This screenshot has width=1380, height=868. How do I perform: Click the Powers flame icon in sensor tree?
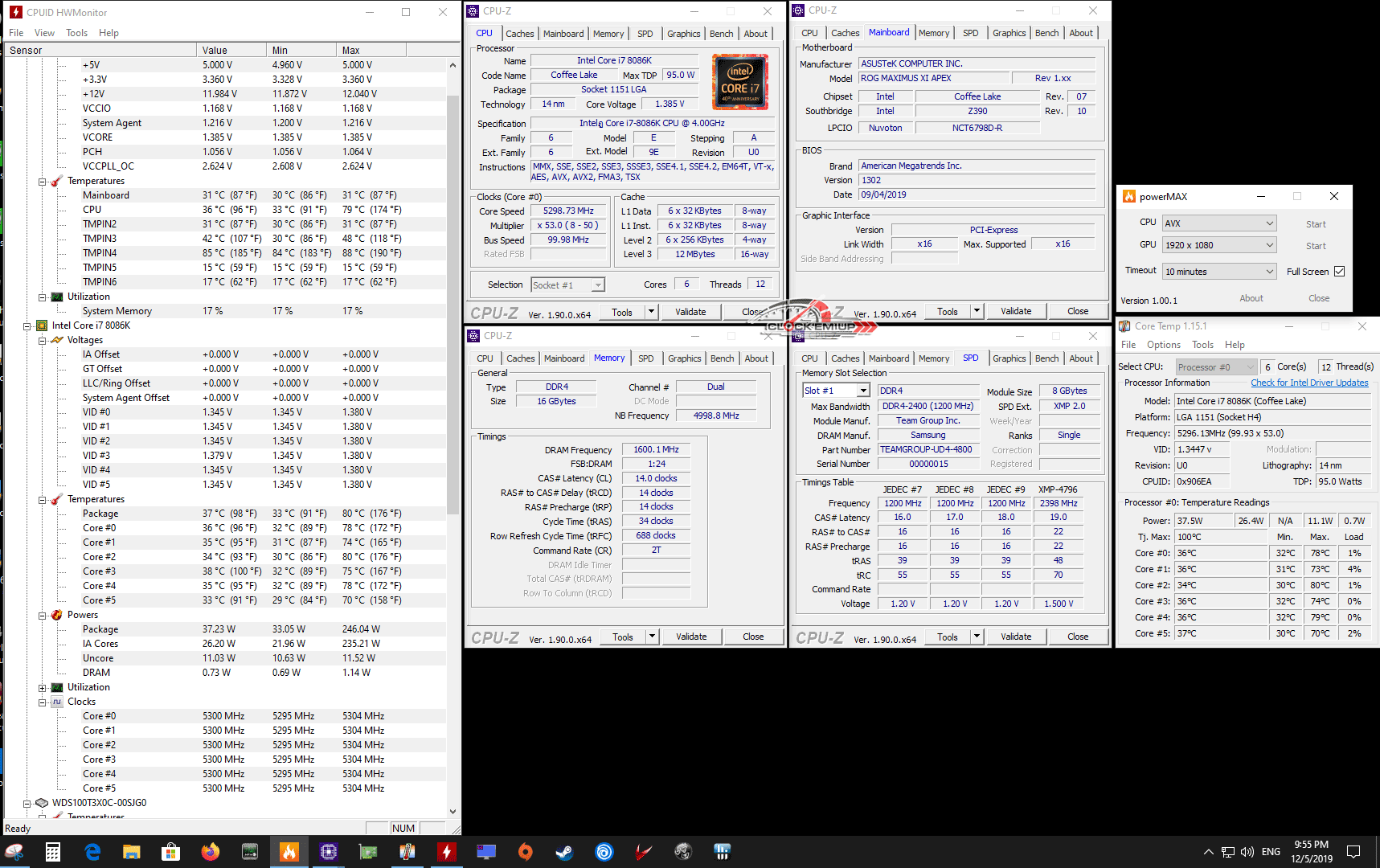(57, 615)
